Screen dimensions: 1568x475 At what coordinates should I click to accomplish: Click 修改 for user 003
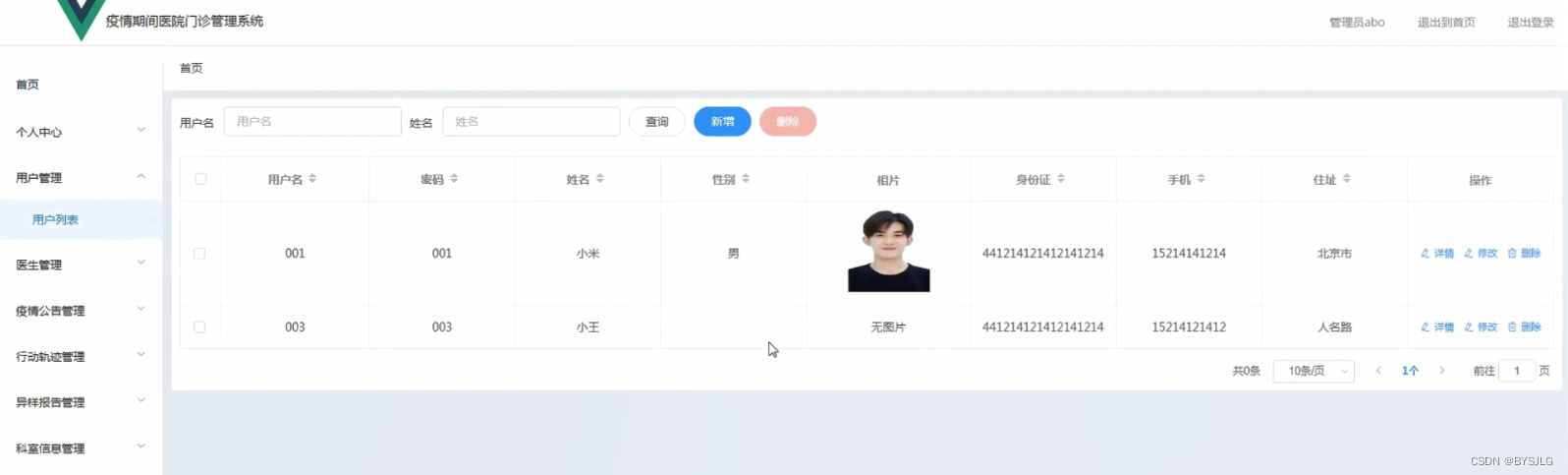tap(1481, 327)
